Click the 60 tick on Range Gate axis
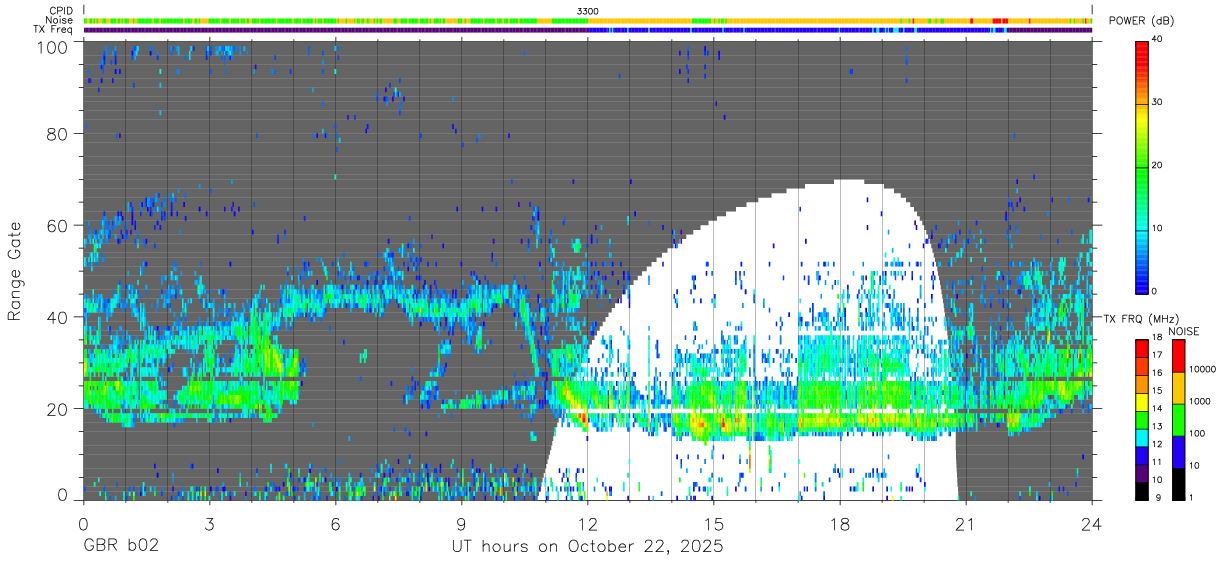1228x567 pixels. coord(56,225)
